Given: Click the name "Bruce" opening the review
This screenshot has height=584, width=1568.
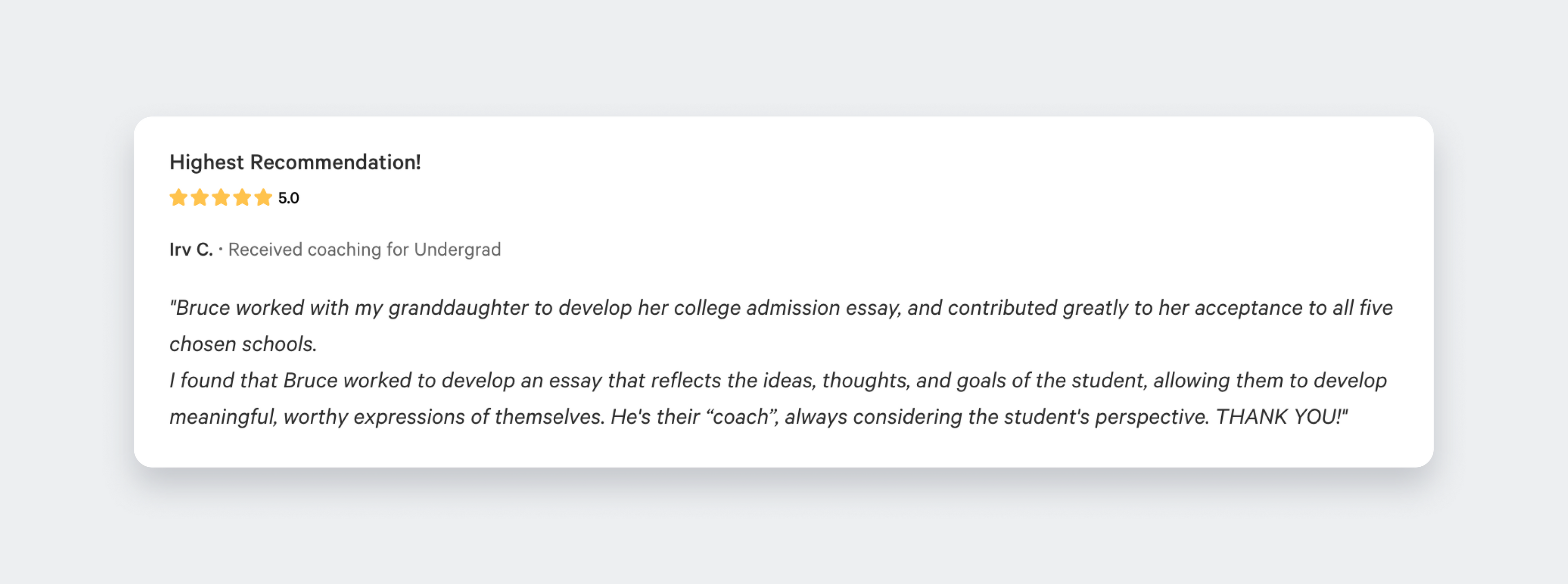Looking at the screenshot, I should point(203,308).
